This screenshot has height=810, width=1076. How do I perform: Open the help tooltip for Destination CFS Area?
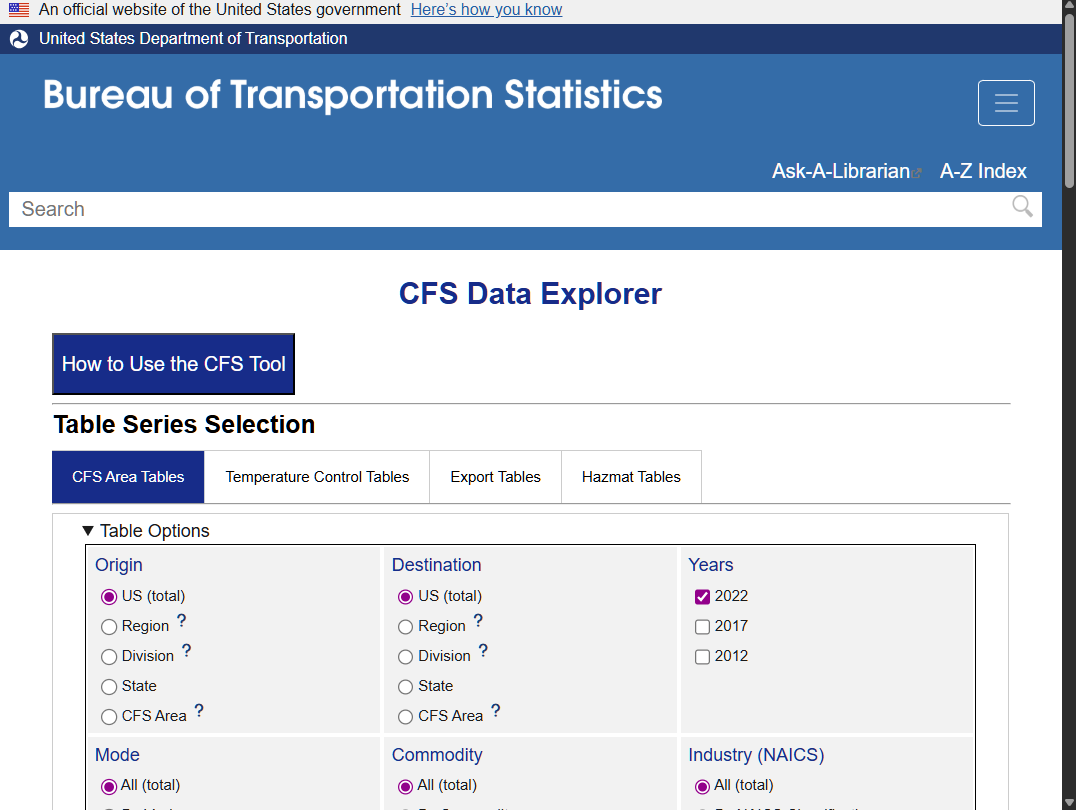click(x=496, y=710)
